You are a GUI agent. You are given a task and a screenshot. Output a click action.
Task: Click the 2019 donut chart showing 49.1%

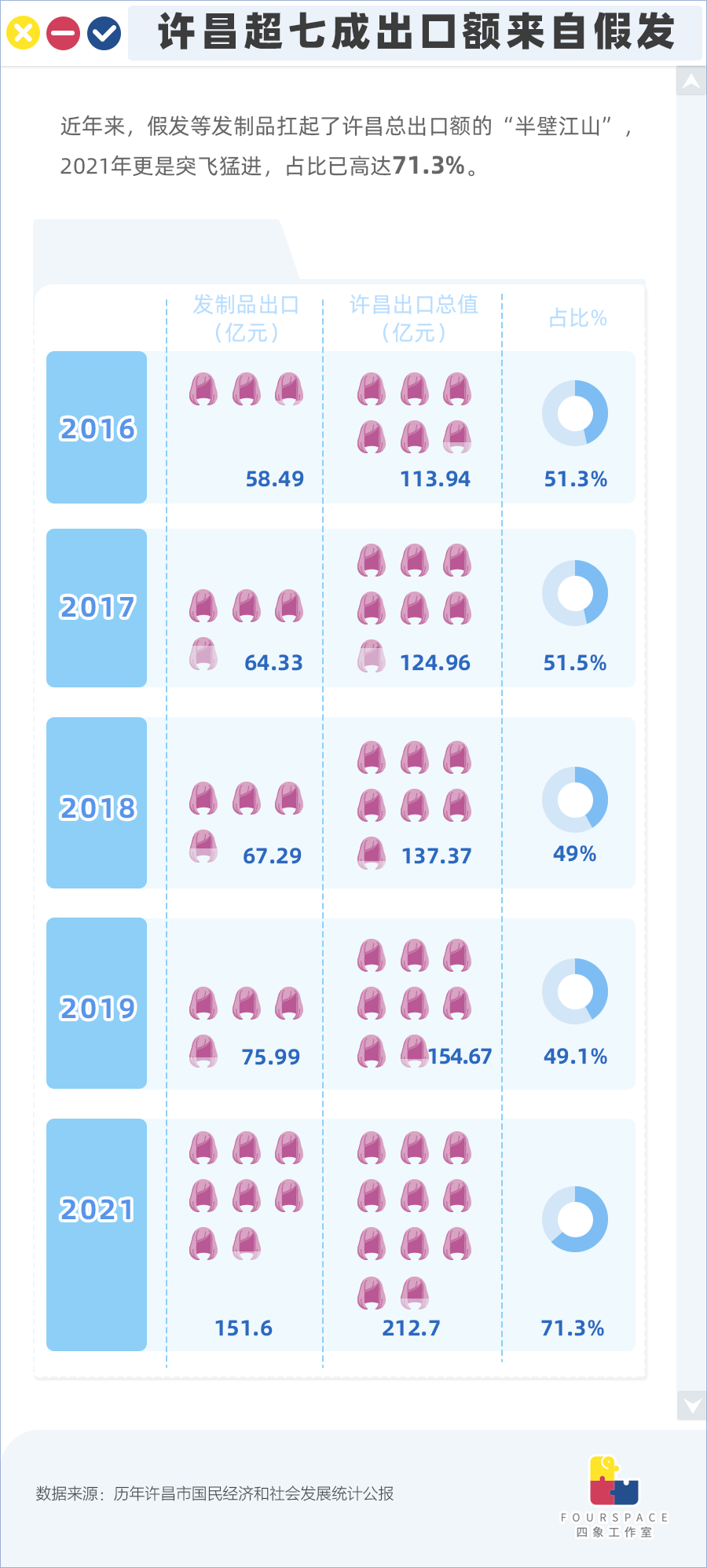click(575, 991)
